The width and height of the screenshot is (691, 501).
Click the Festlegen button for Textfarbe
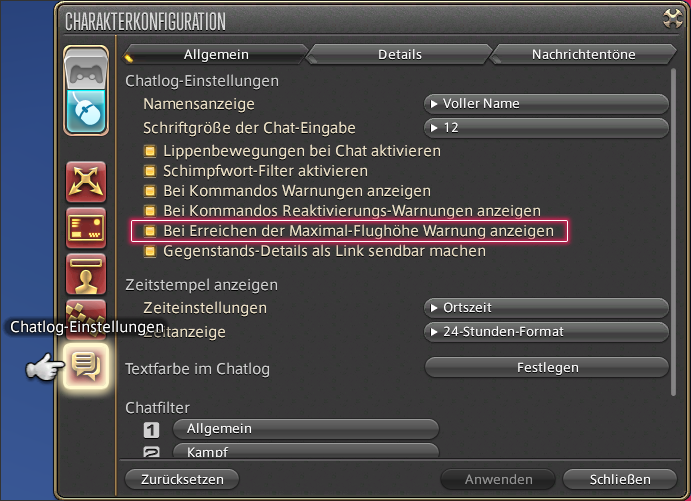[x=547, y=367]
